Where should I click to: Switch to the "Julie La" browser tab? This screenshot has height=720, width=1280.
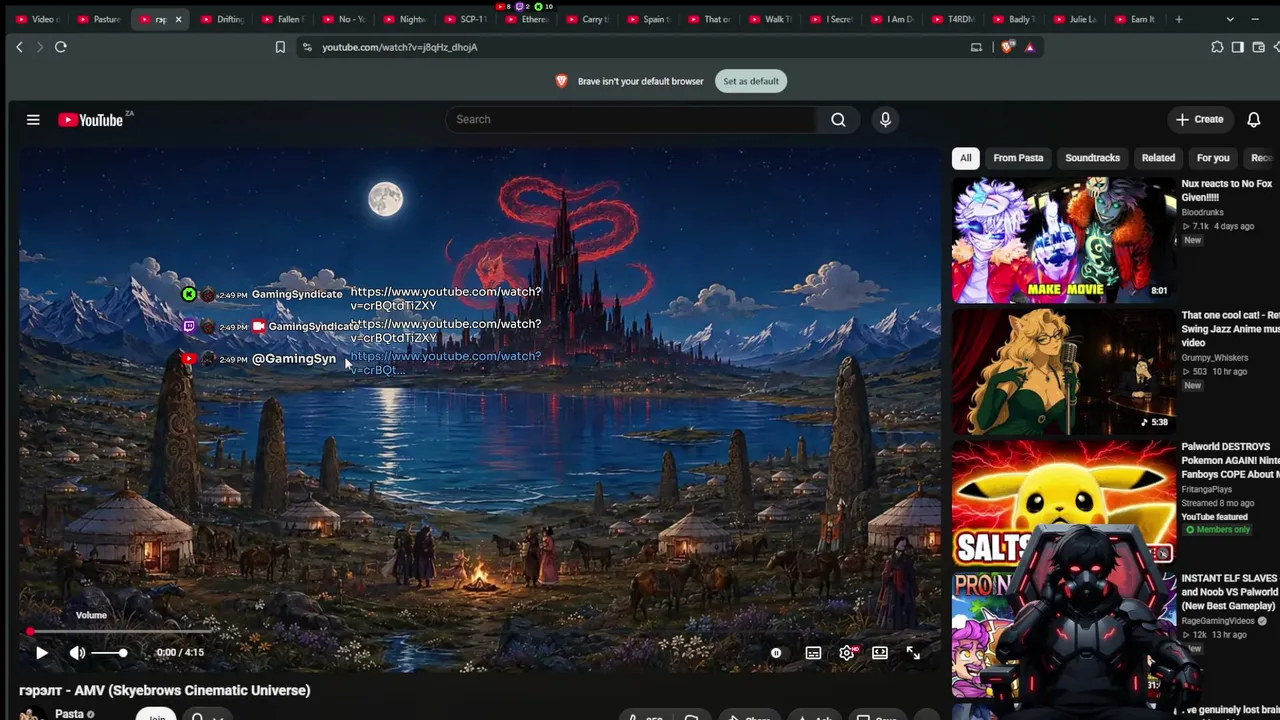[x=1076, y=19]
